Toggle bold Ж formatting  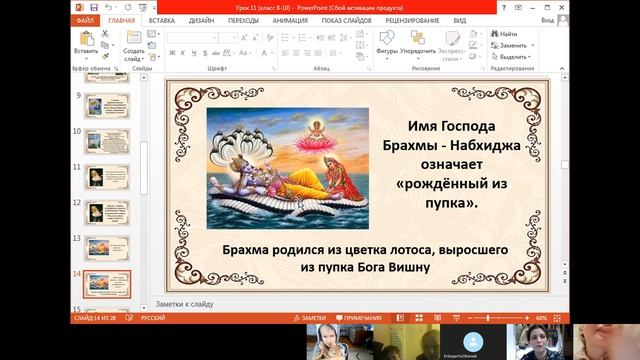click(172, 53)
